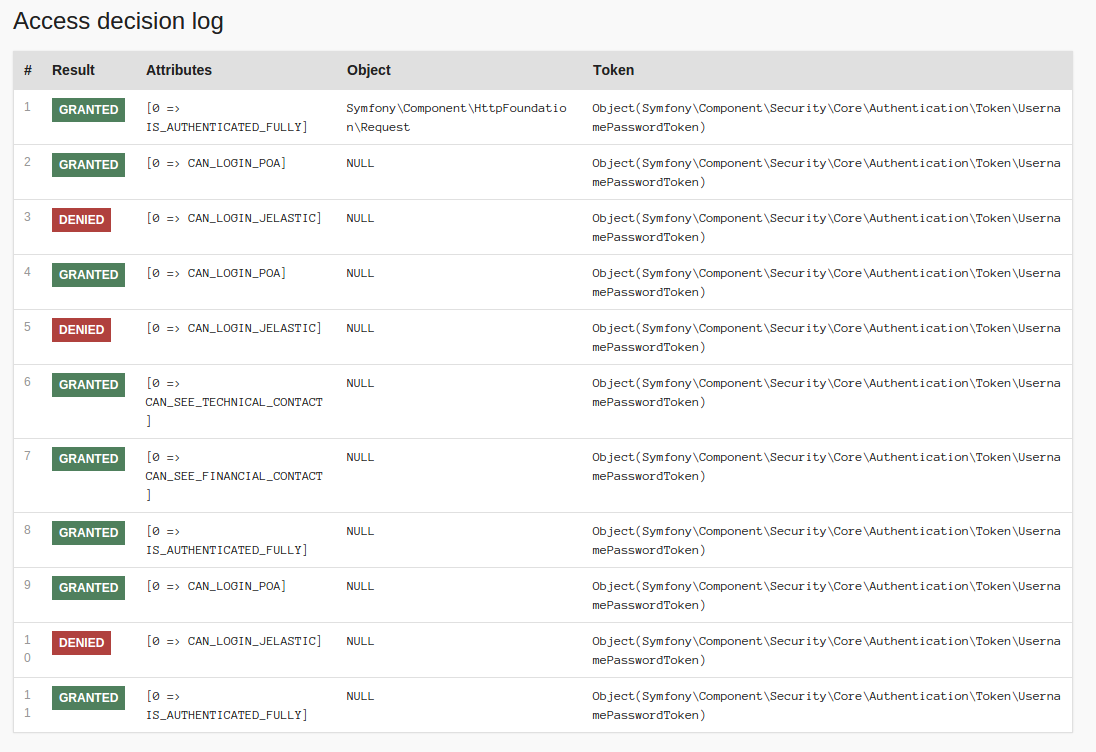Click row number 7 in the # column

pos(27,456)
